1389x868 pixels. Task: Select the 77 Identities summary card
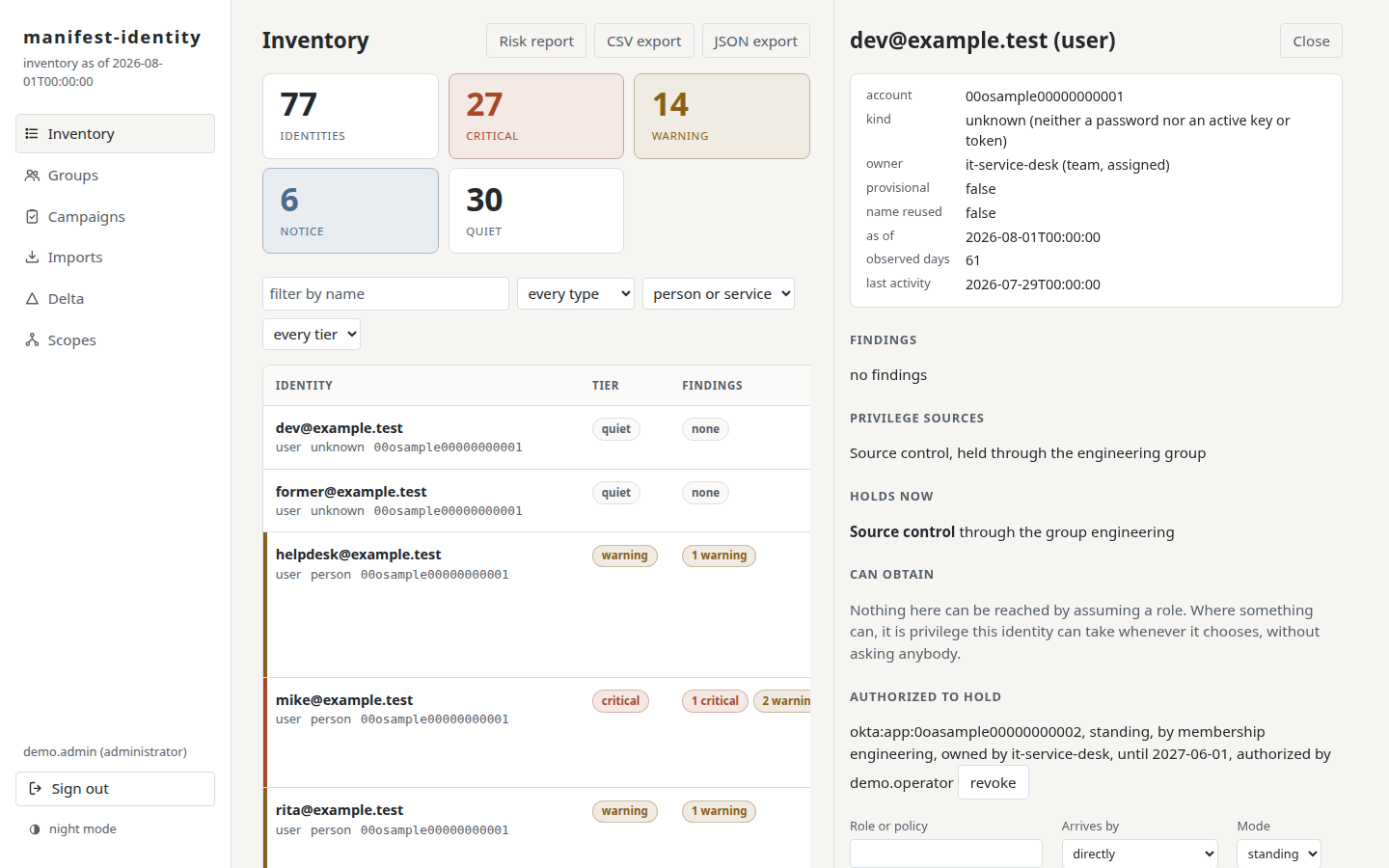point(351,117)
